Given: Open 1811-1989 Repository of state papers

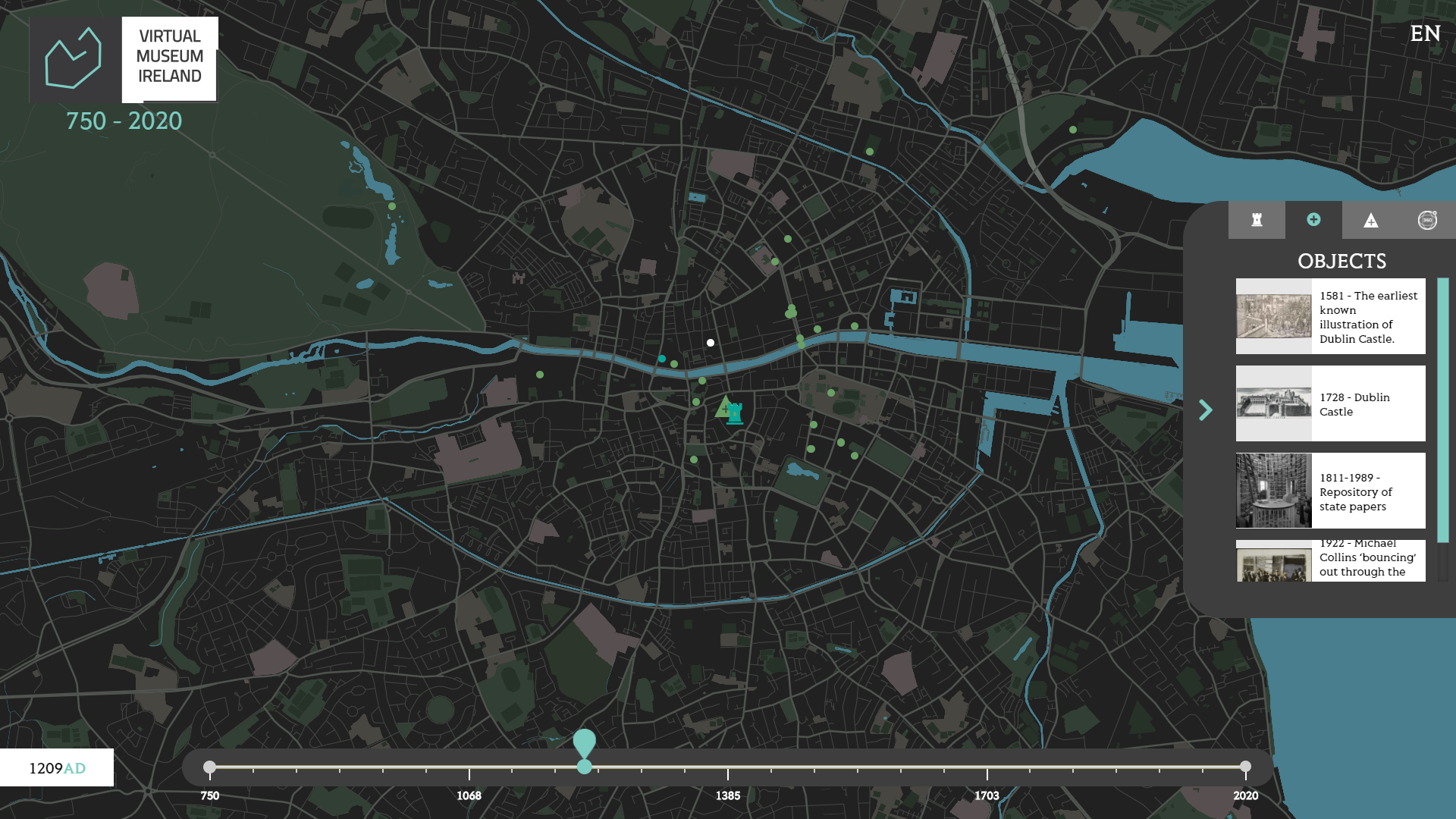Looking at the screenshot, I should tap(1330, 491).
